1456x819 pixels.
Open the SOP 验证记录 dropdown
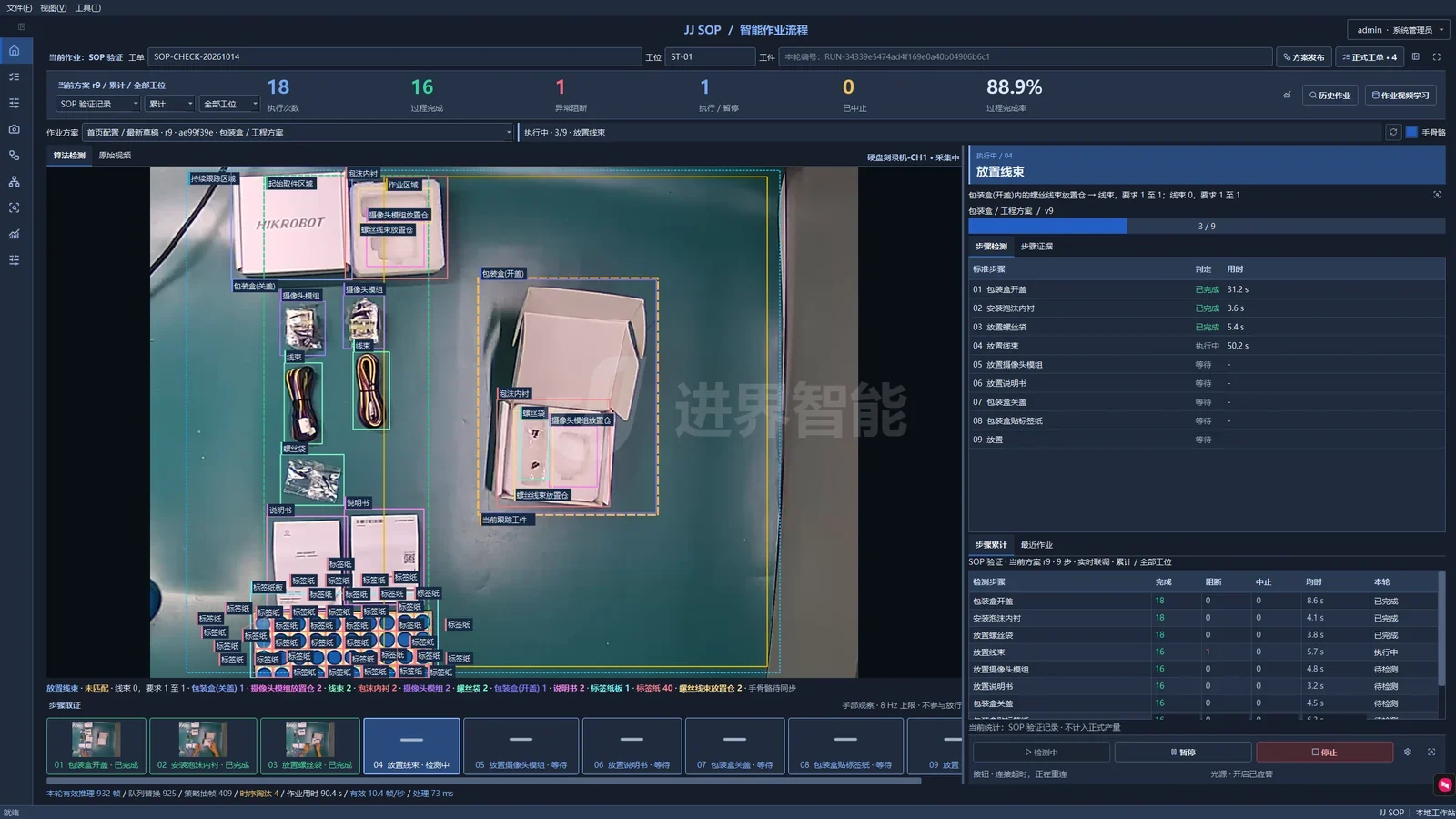coord(98,104)
